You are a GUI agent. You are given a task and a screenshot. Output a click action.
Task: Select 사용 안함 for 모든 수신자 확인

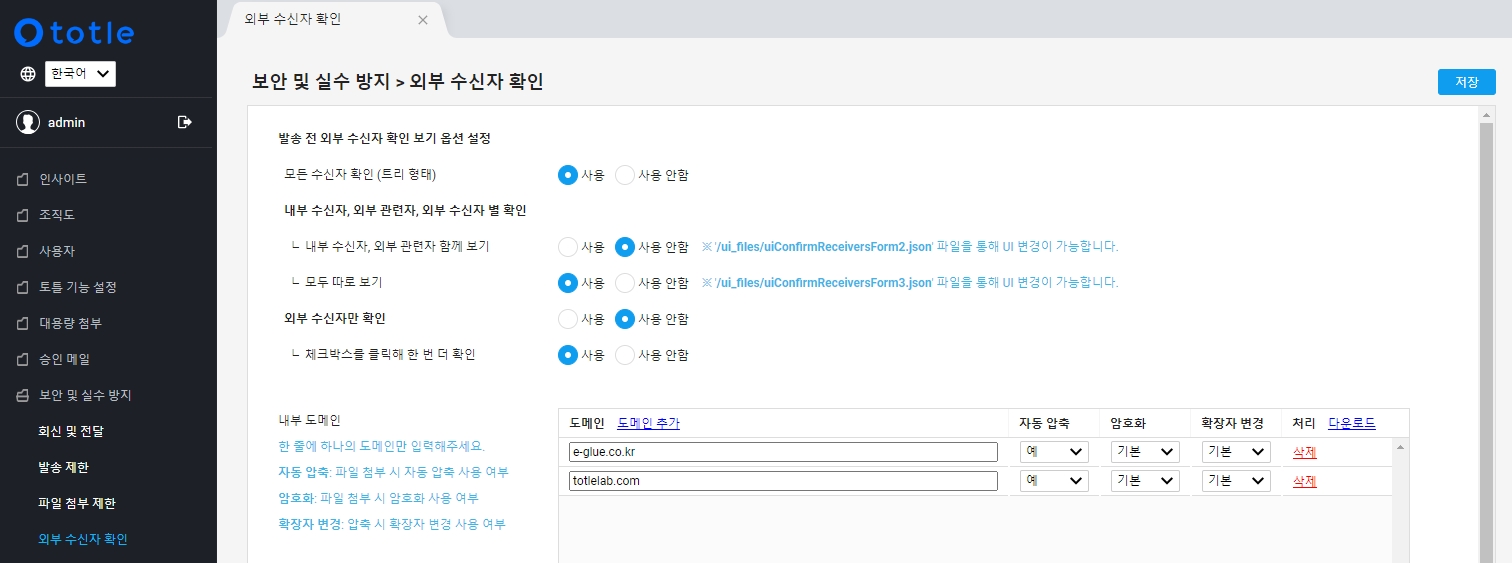point(625,175)
